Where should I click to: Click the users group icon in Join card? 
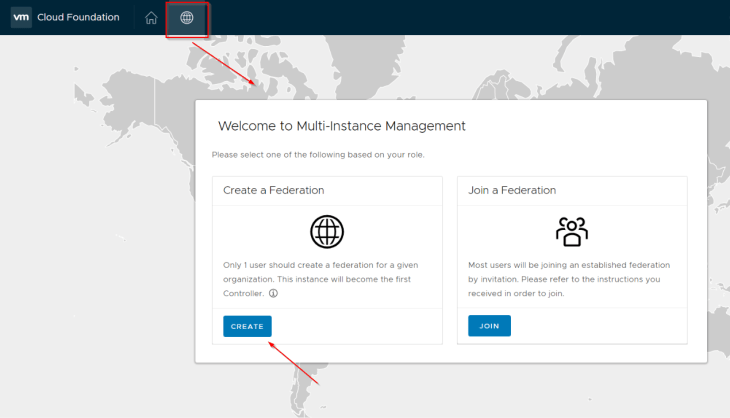pos(572,231)
